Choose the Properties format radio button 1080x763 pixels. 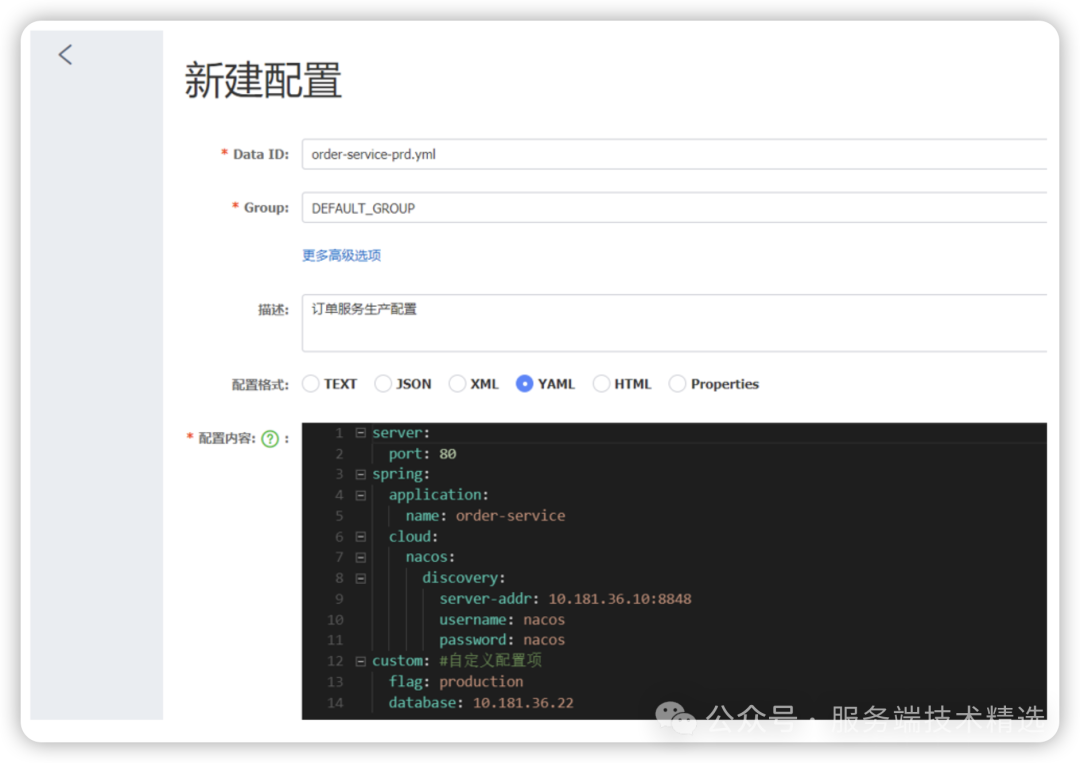coord(677,384)
